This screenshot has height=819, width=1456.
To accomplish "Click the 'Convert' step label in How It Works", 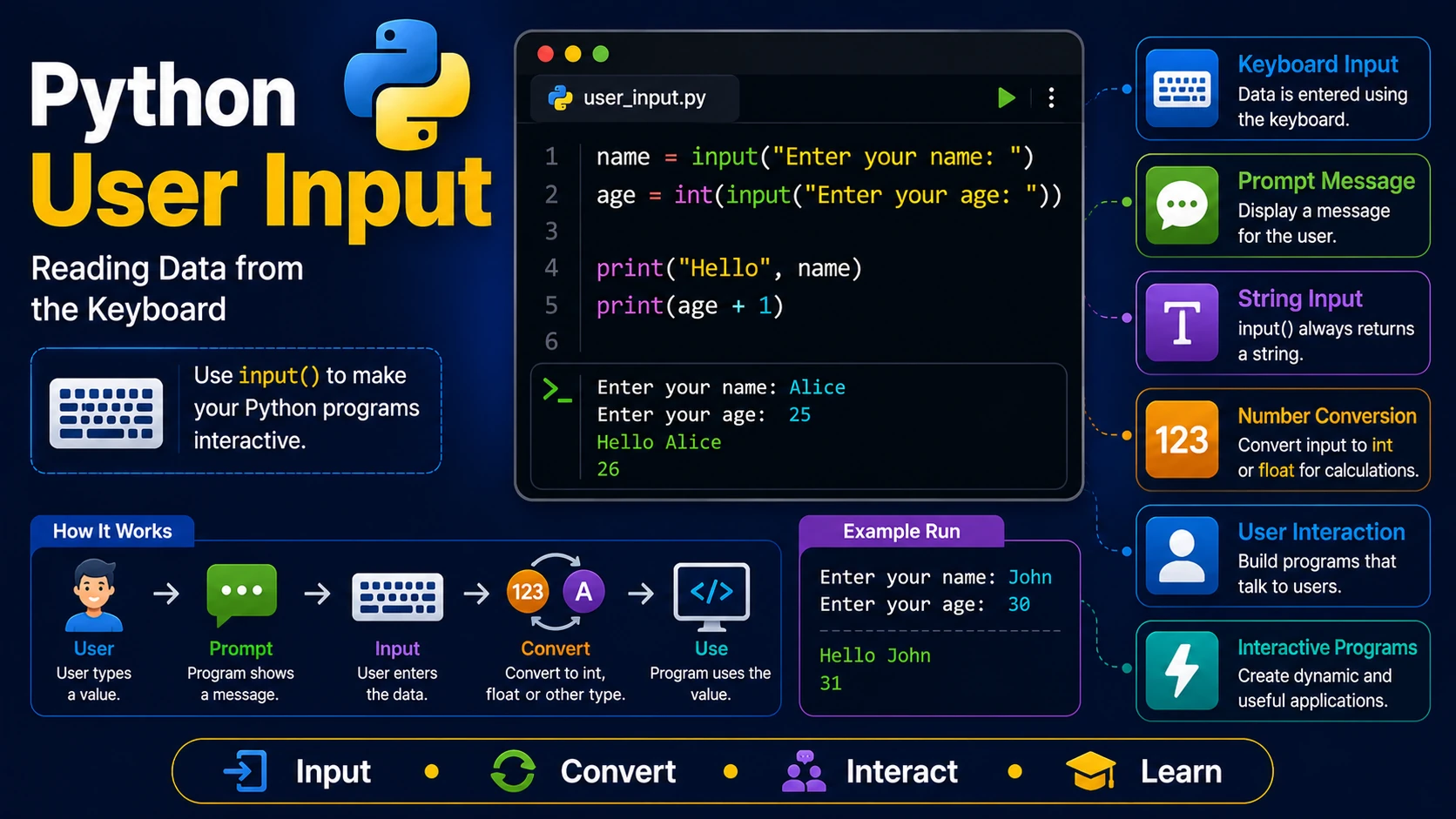I will [x=556, y=648].
